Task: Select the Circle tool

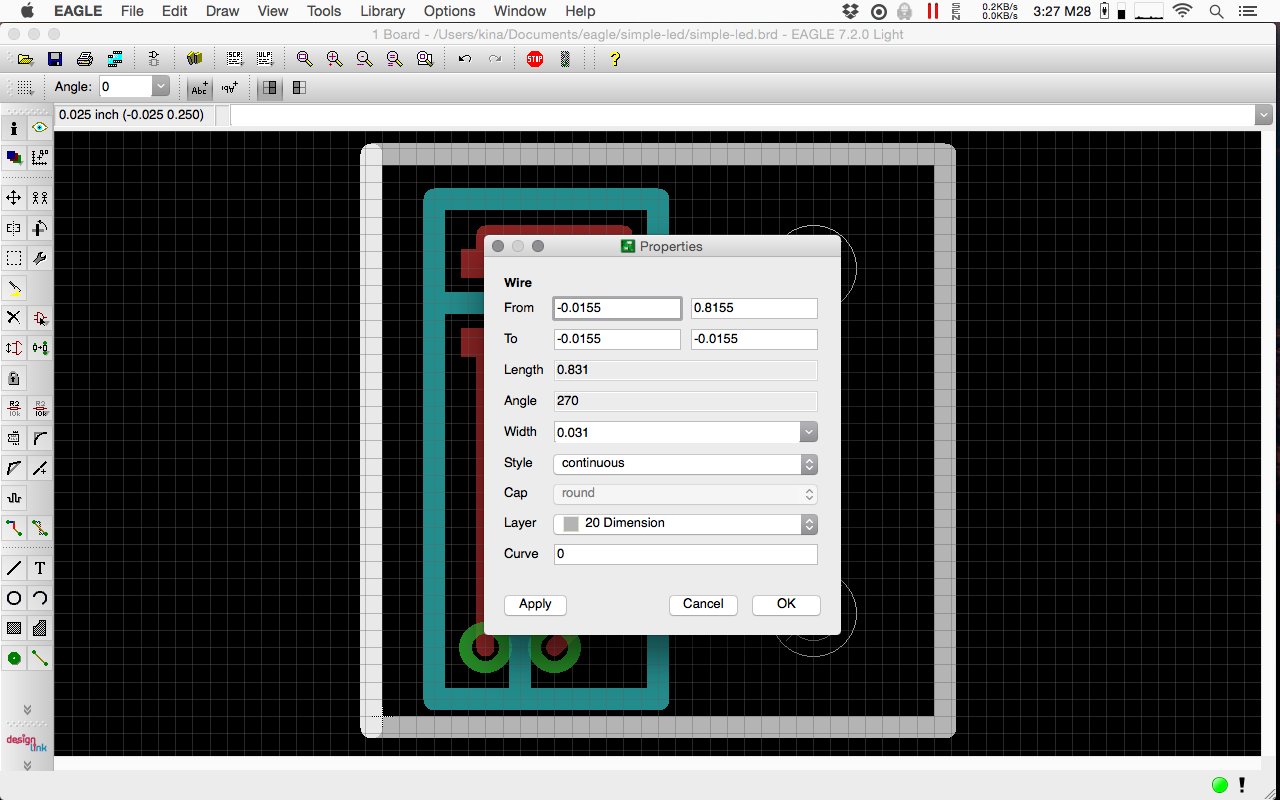Action: (14, 598)
